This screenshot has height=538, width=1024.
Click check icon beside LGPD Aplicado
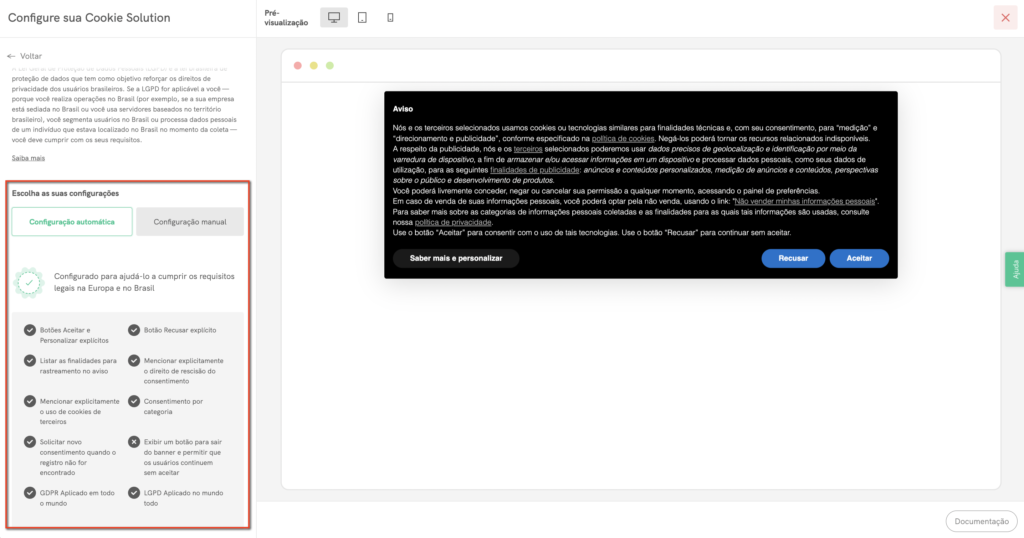click(134, 493)
